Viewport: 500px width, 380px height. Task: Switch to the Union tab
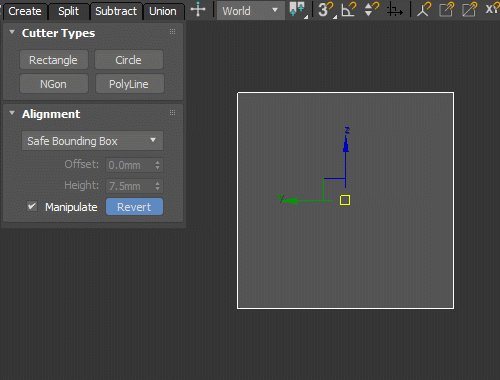pyautogui.click(x=163, y=11)
